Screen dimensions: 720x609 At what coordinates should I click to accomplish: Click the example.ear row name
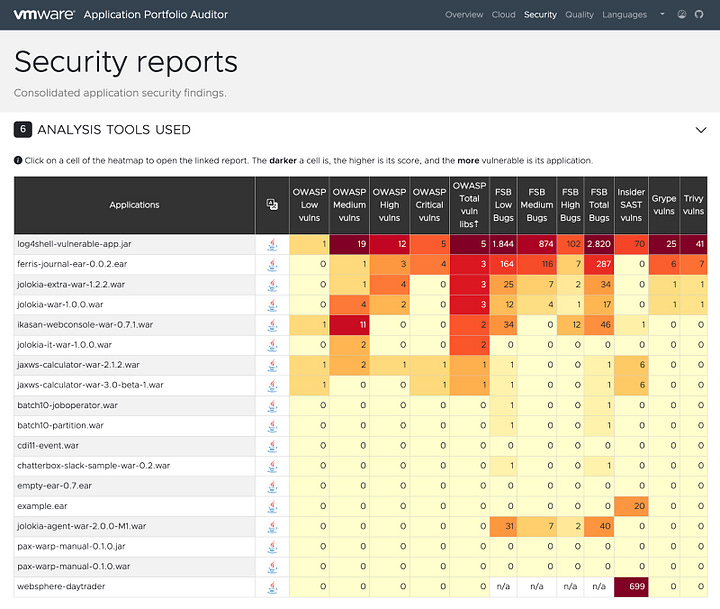42,506
